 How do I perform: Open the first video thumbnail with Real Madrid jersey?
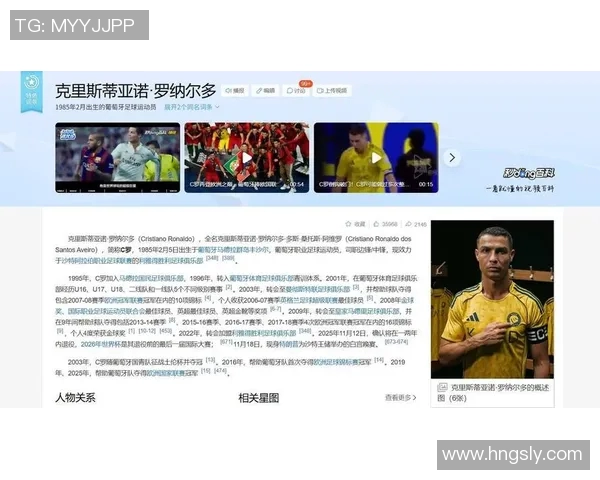[117, 157]
